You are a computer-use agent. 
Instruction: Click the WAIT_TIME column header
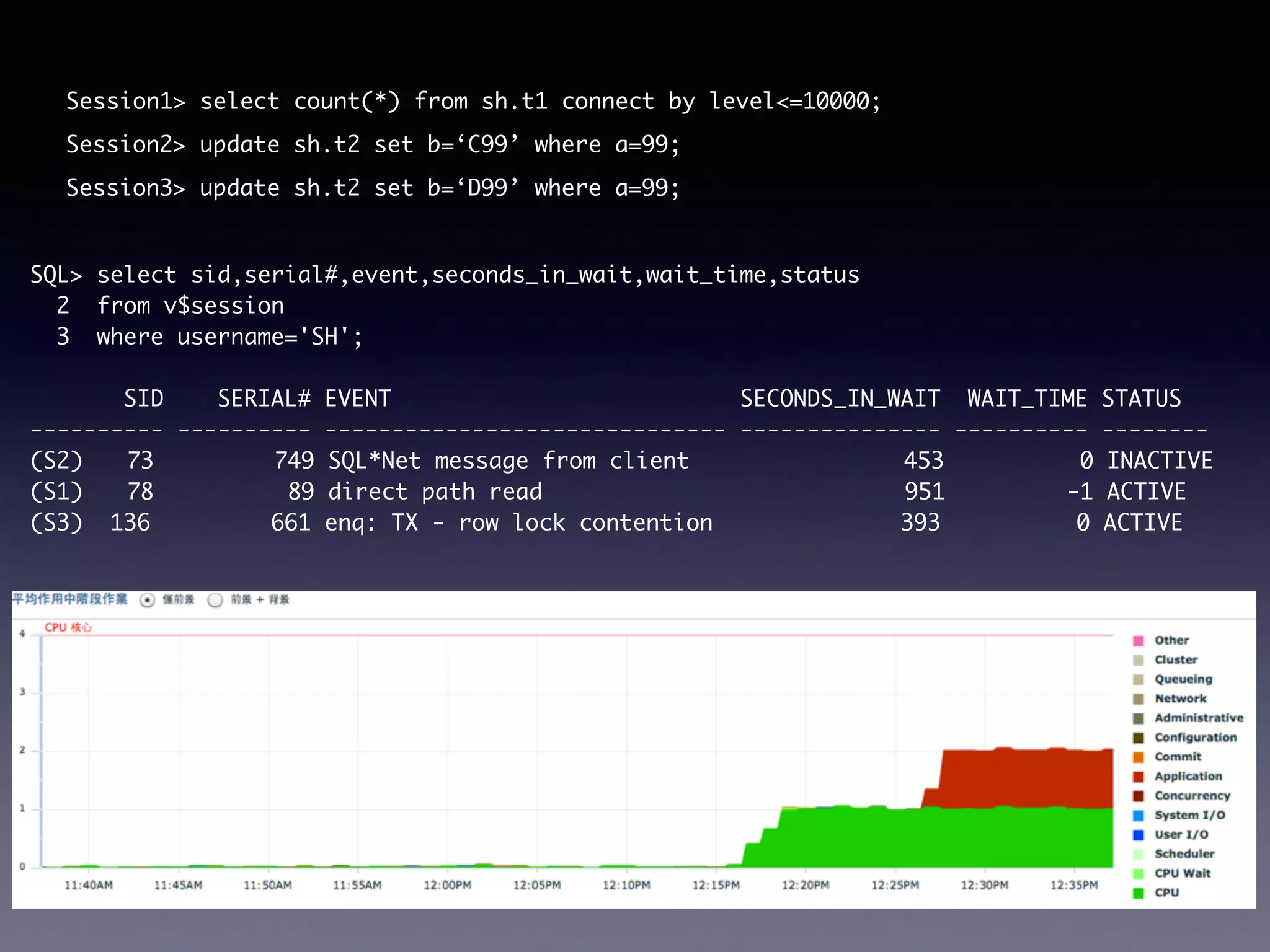pyautogui.click(x=1027, y=399)
